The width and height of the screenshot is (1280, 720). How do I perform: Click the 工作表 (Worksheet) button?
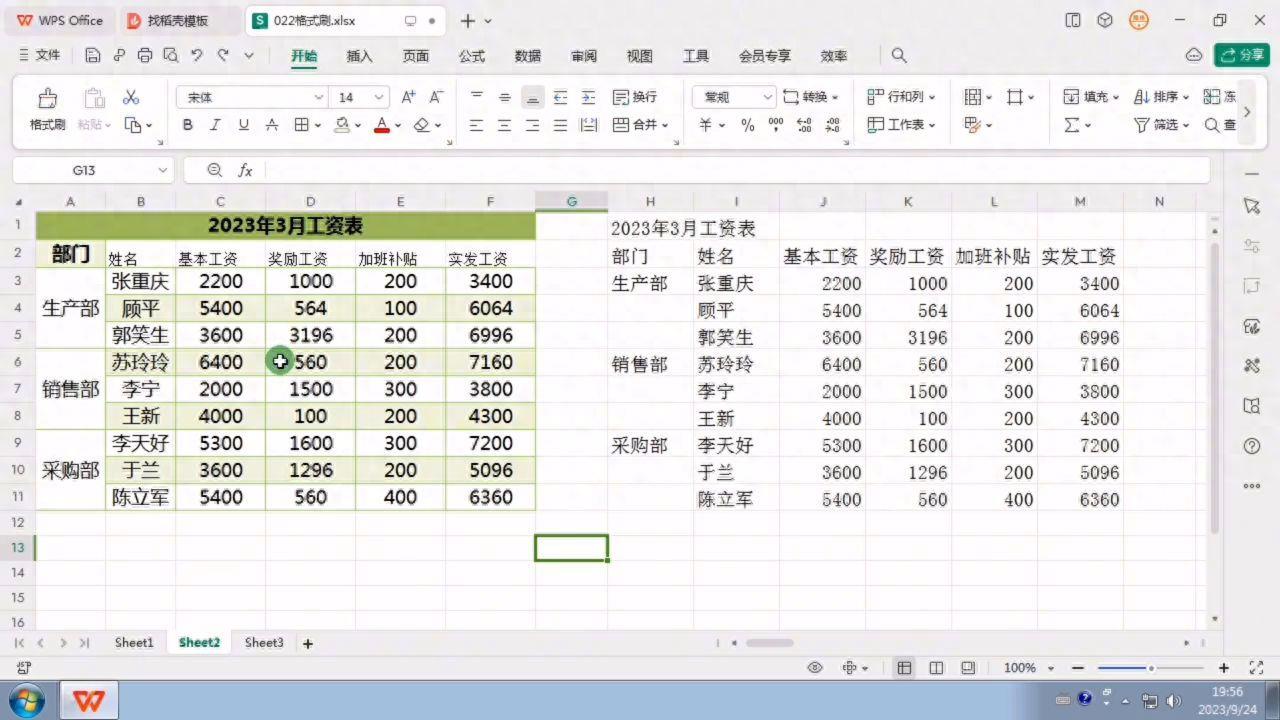901,125
